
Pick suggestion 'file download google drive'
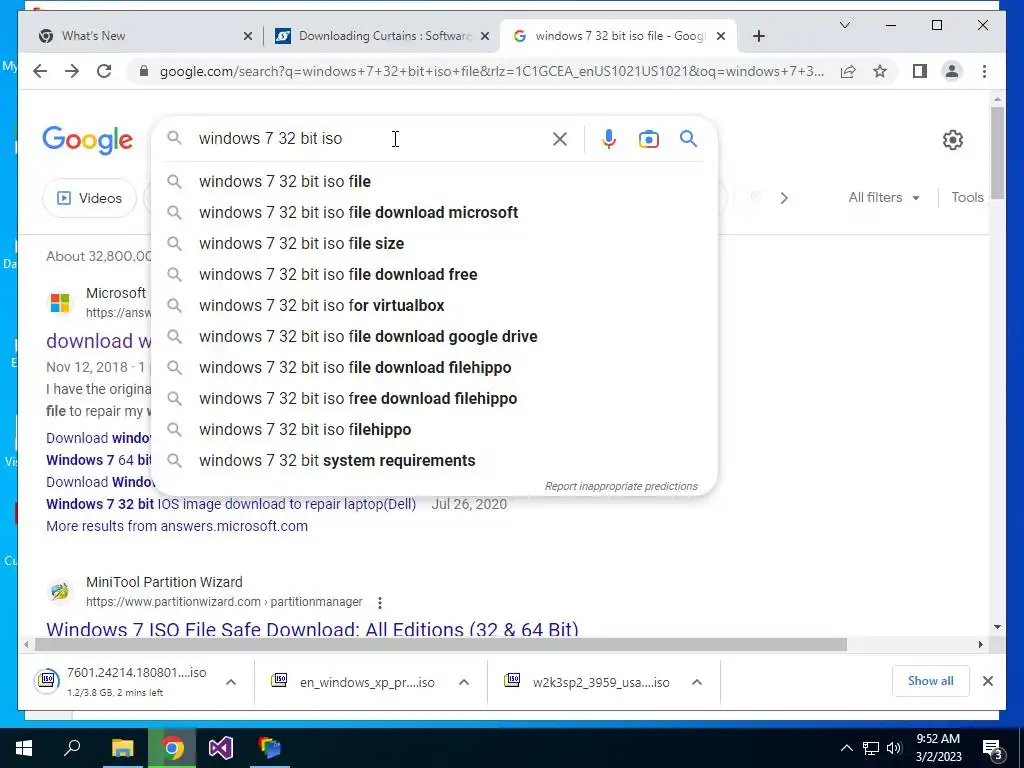tap(434, 336)
